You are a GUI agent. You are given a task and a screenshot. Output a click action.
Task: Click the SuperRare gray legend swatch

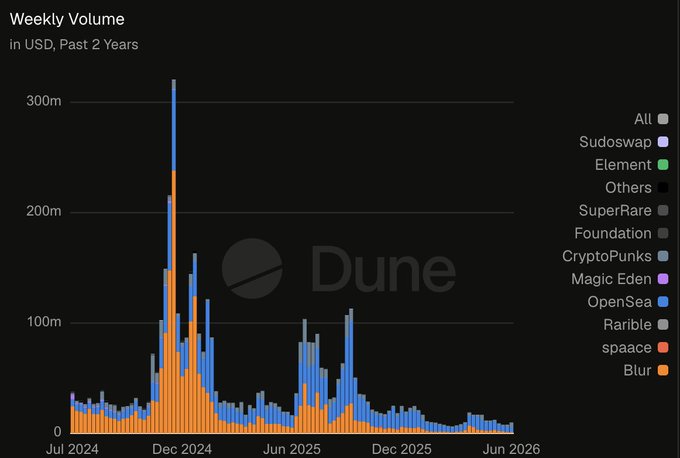[663, 210]
